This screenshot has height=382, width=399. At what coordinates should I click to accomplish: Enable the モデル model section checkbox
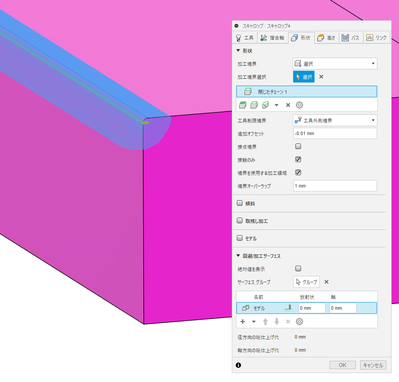(x=240, y=238)
